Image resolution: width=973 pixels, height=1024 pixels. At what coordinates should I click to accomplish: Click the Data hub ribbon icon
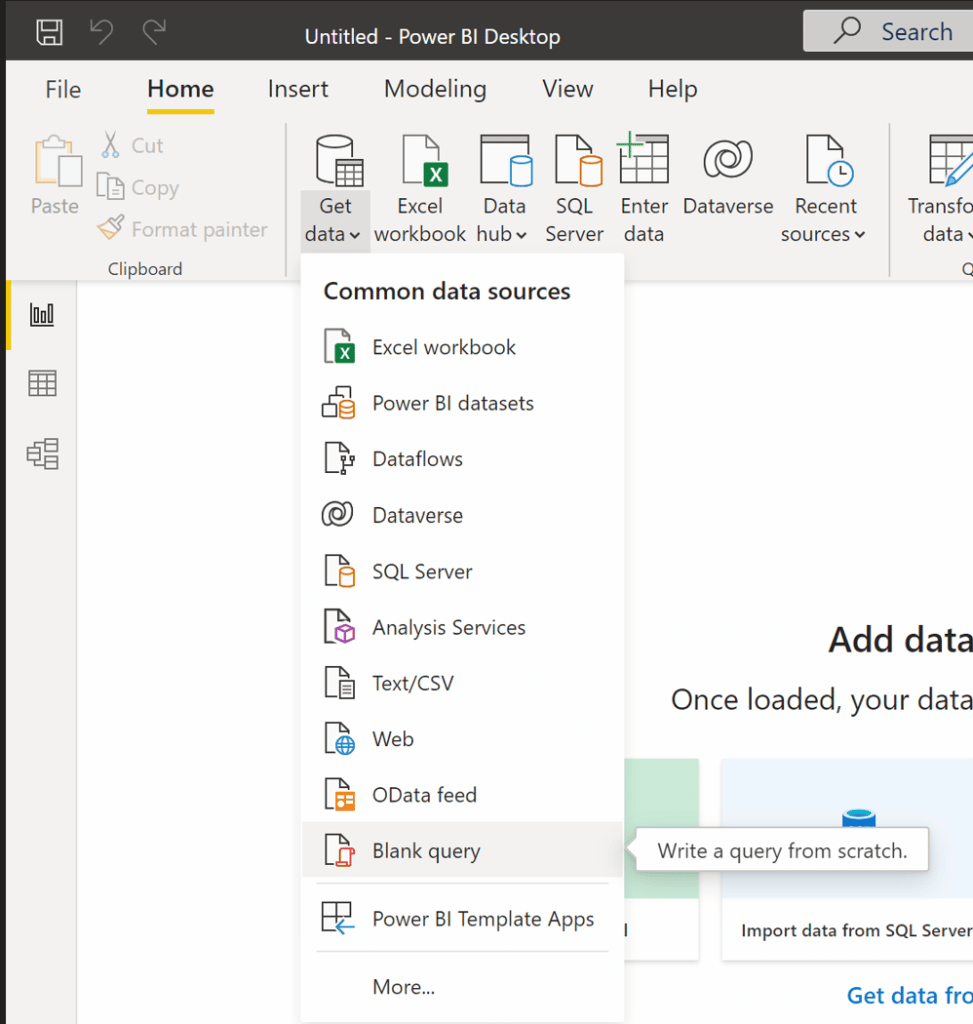[x=505, y=160]
